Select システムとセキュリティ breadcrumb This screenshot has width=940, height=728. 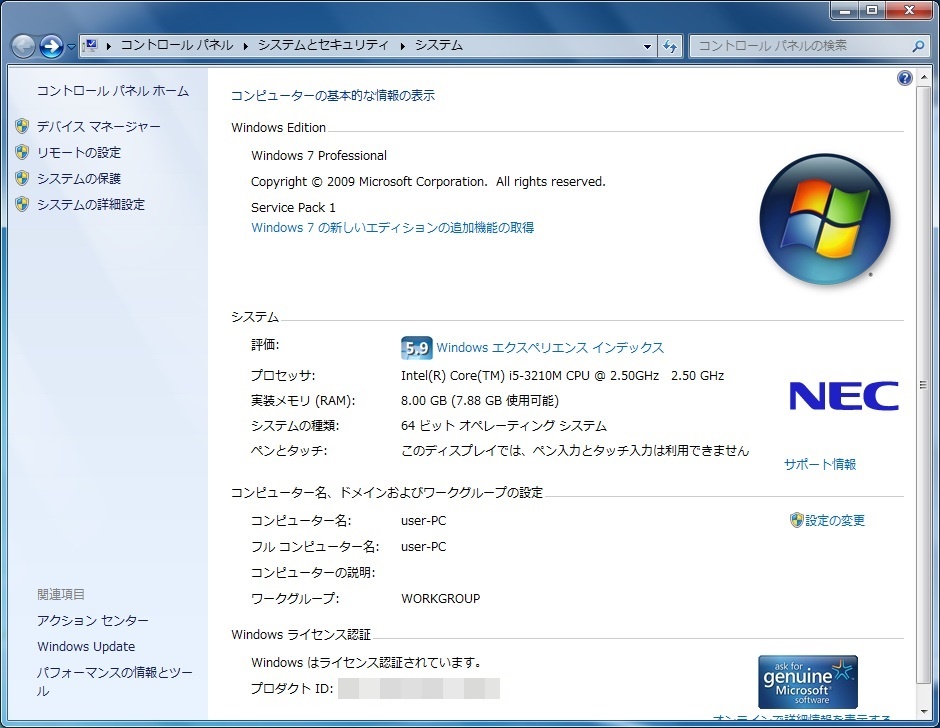323,45
